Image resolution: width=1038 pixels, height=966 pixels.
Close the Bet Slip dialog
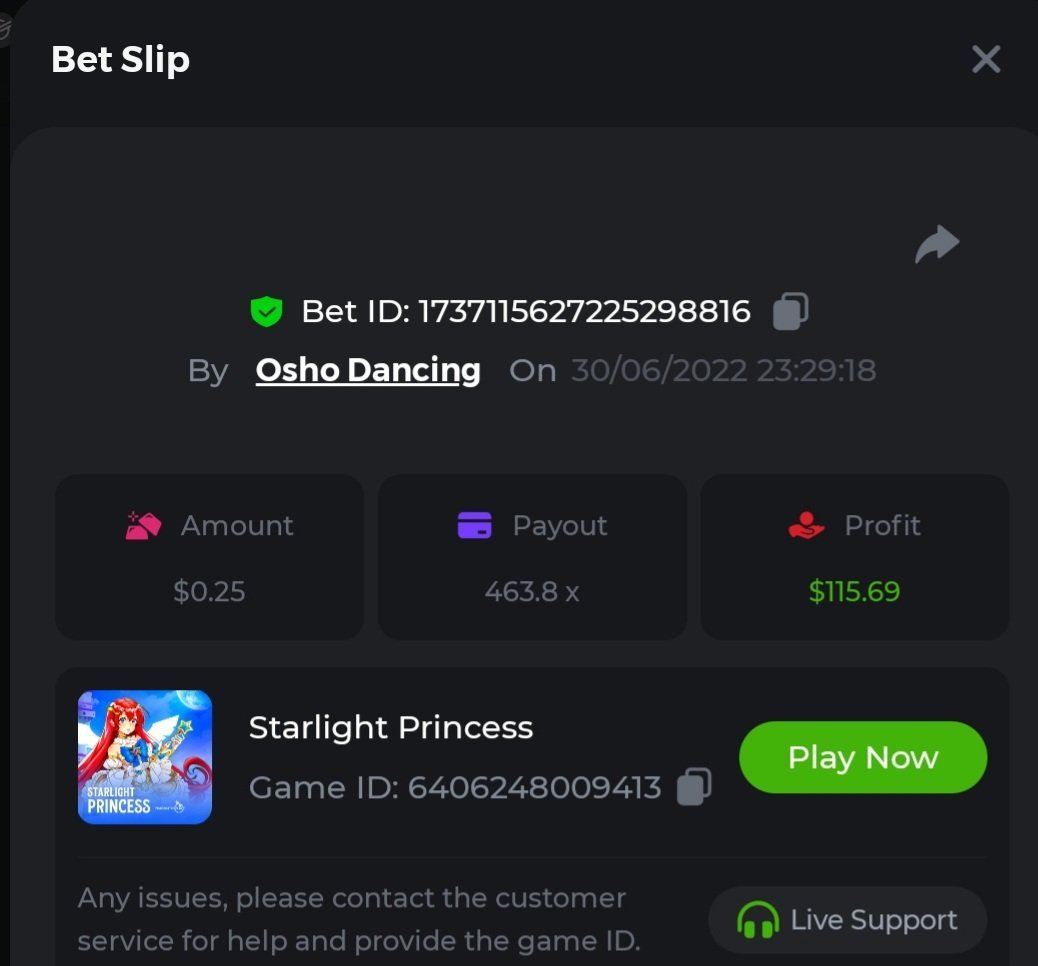(985, 60)
